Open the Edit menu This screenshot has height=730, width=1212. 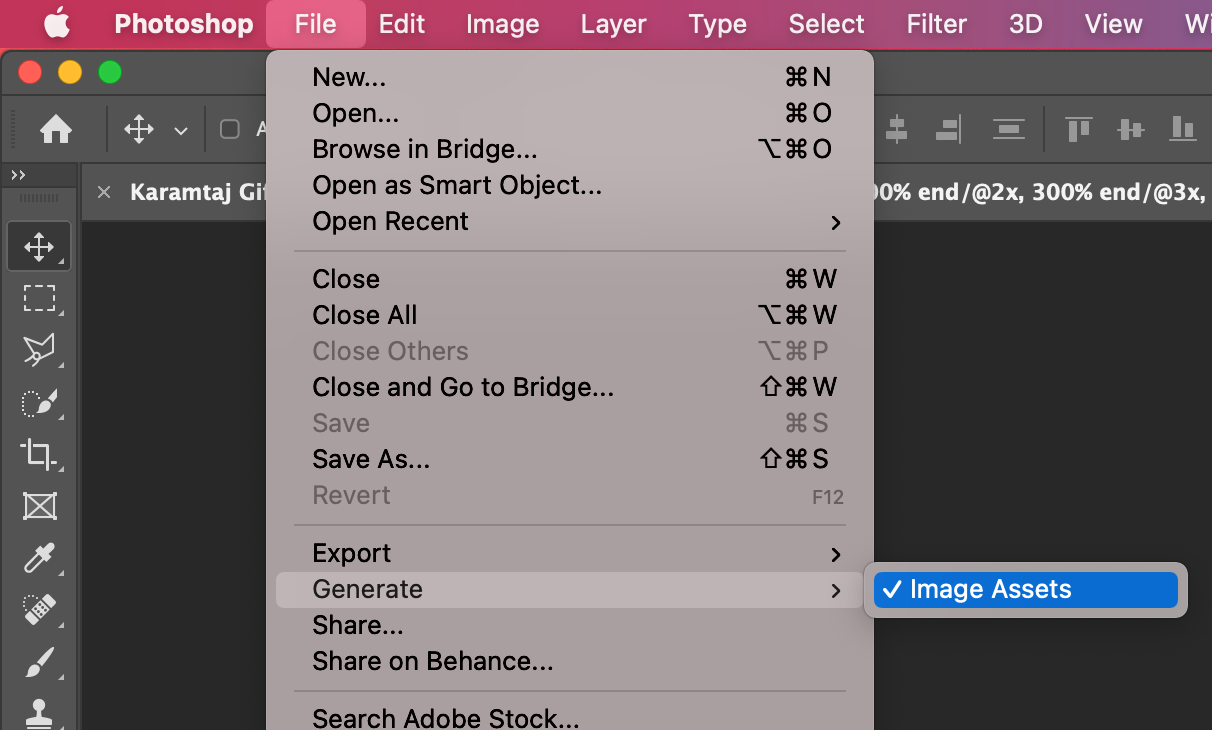(402, 24)
